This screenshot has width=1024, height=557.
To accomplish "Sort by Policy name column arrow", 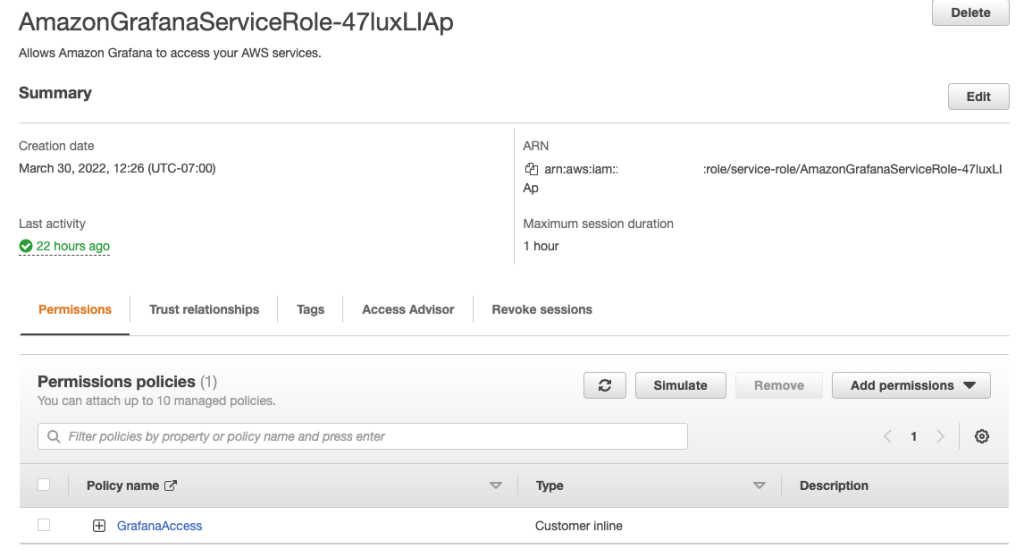I will pyautogui.click(x=496, y=485).
